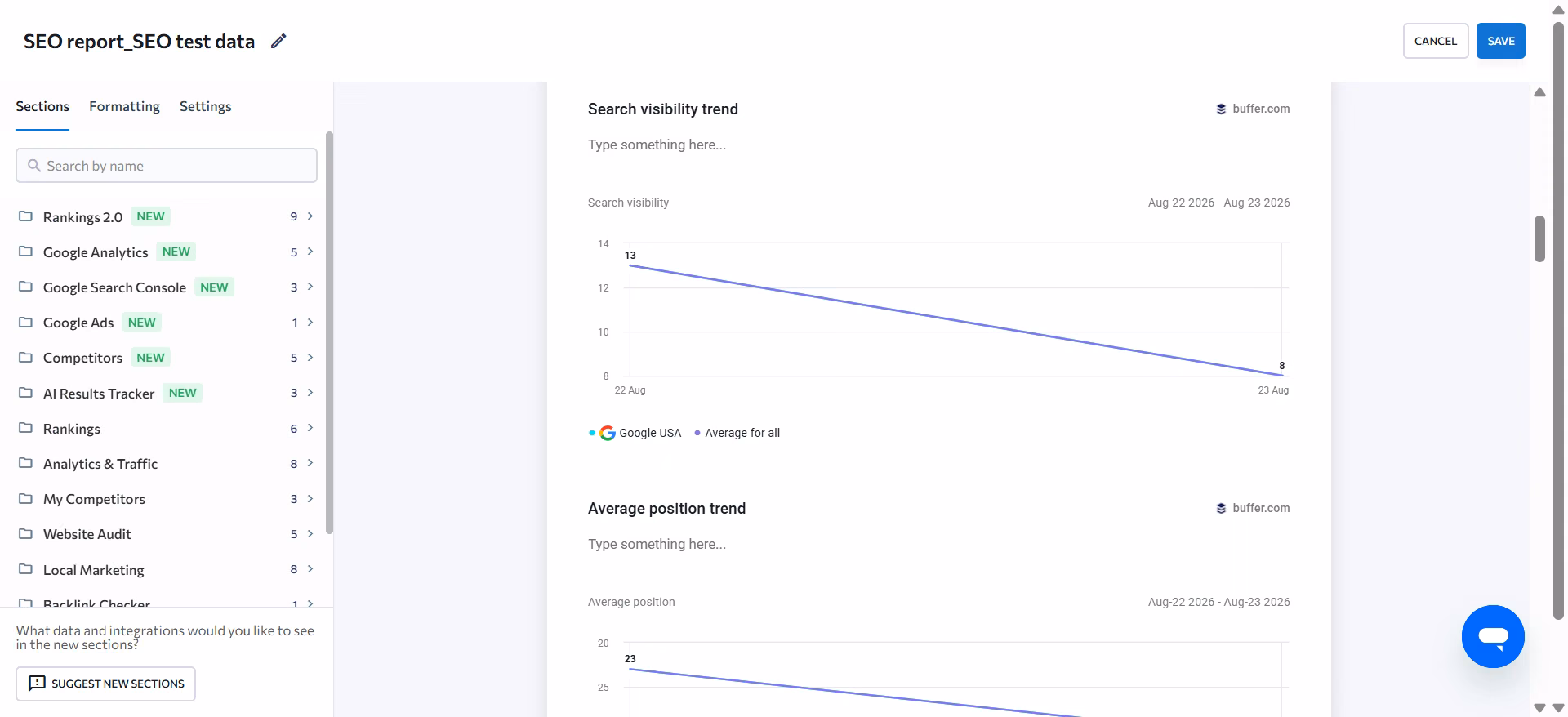
Task: Click the search magnifier icon
Action: point(33,166)
